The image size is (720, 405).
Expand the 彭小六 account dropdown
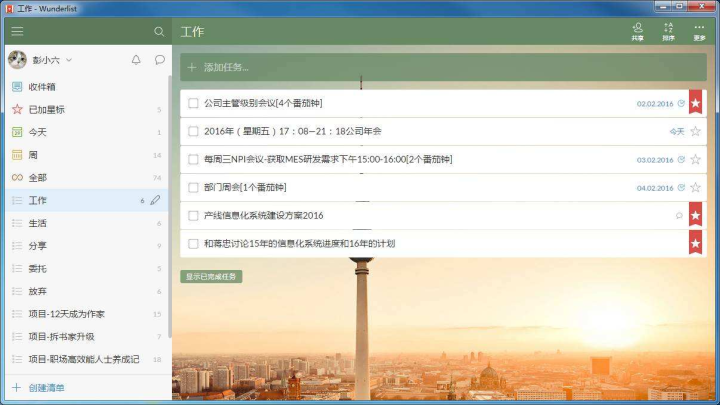pyautogui.click(x=69, y=60)
